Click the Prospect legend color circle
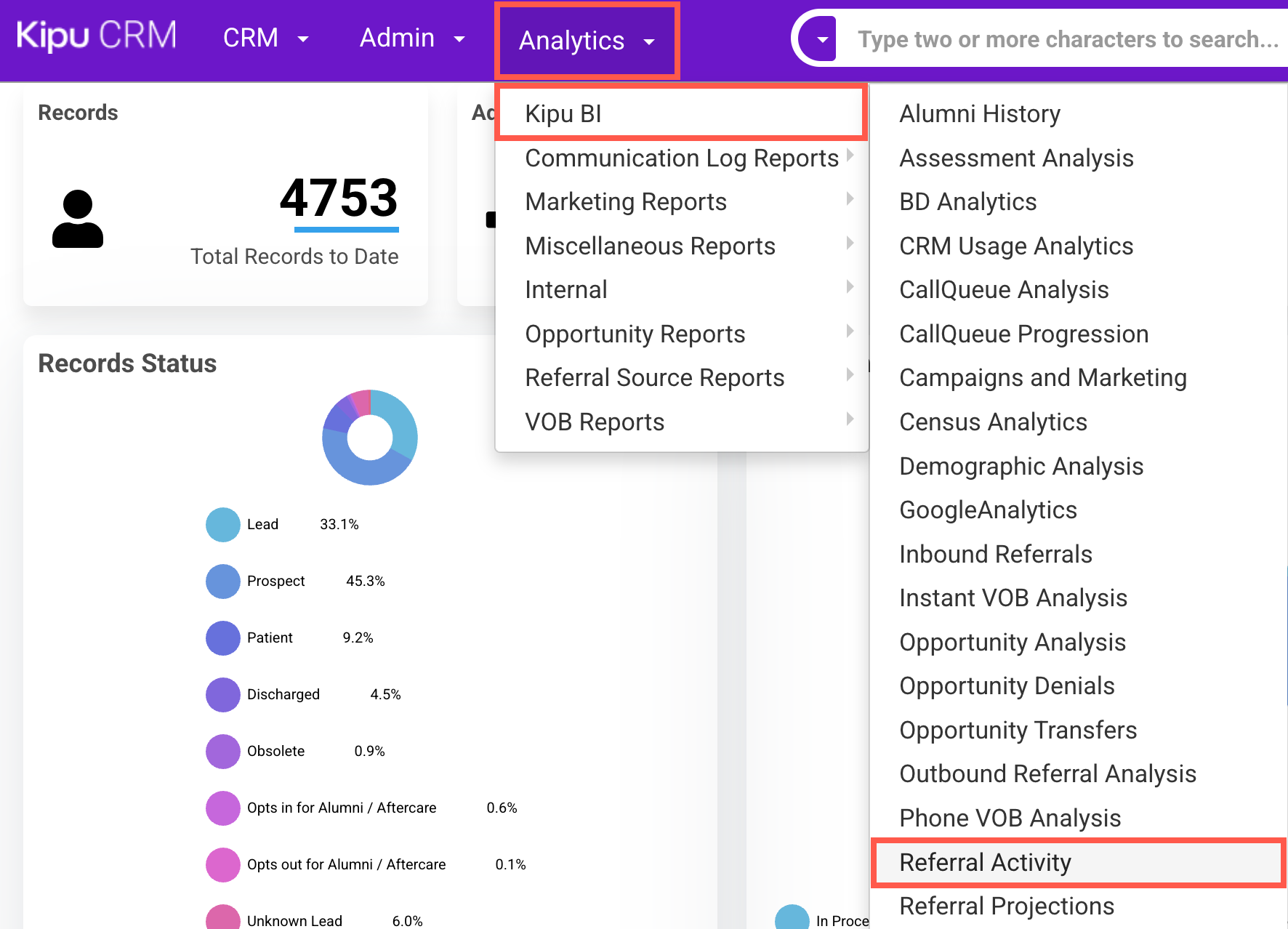This screenshot has width=1288, height=929. click(x=223, y=582)
